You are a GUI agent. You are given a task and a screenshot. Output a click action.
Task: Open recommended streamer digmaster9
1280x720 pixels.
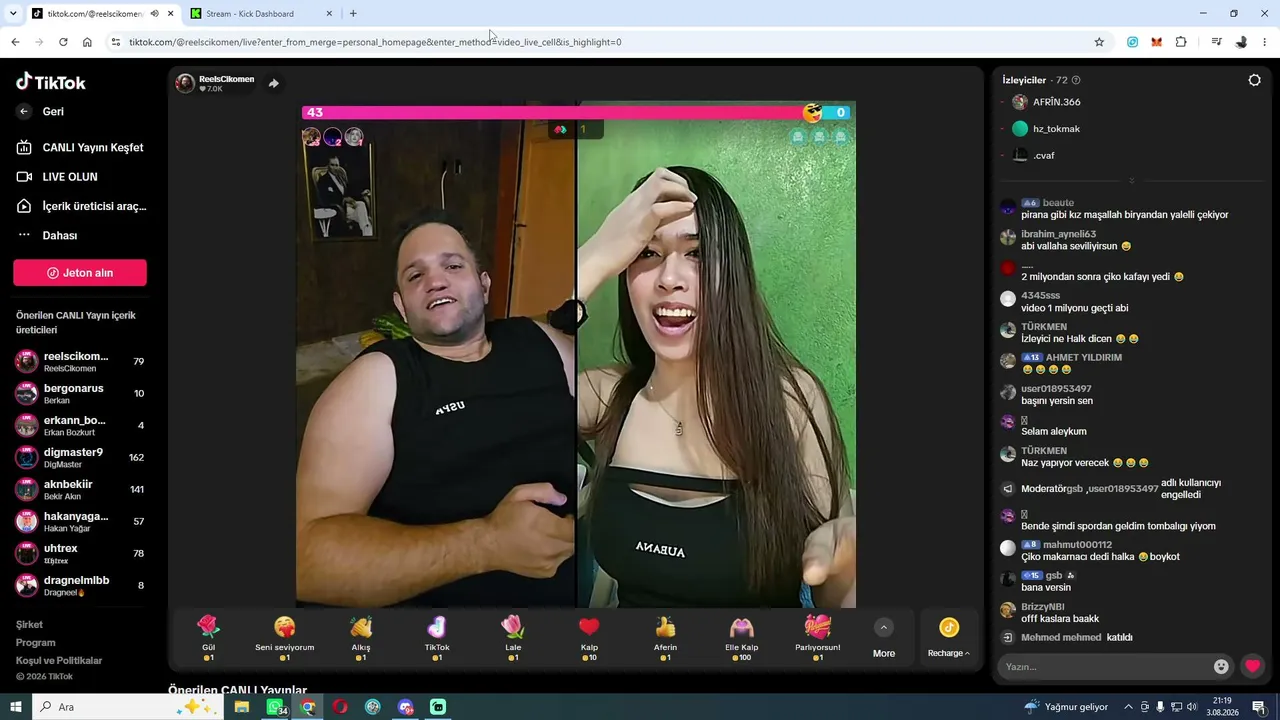[80, 457]
